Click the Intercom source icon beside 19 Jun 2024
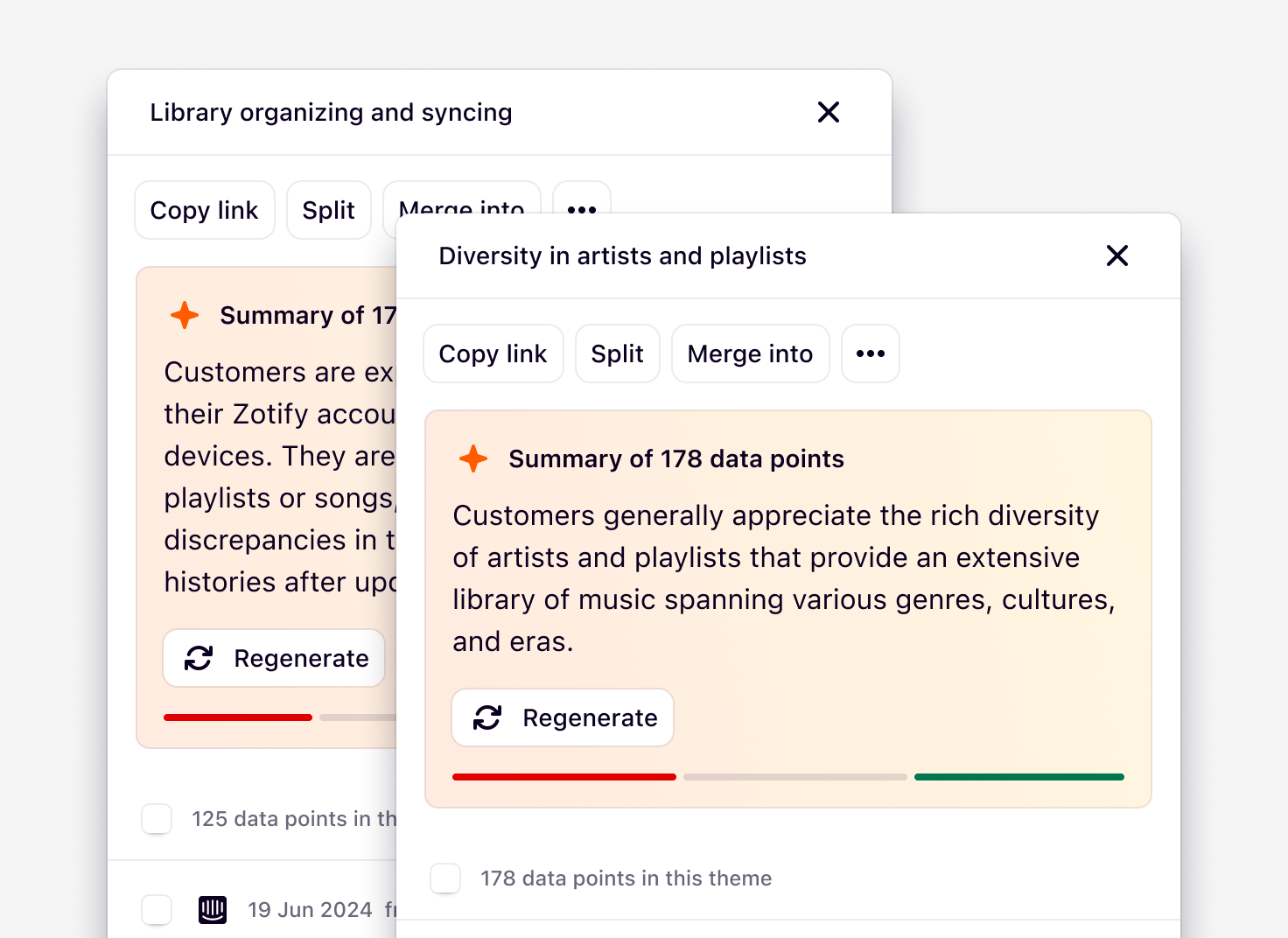 click(x=212, y=910)
